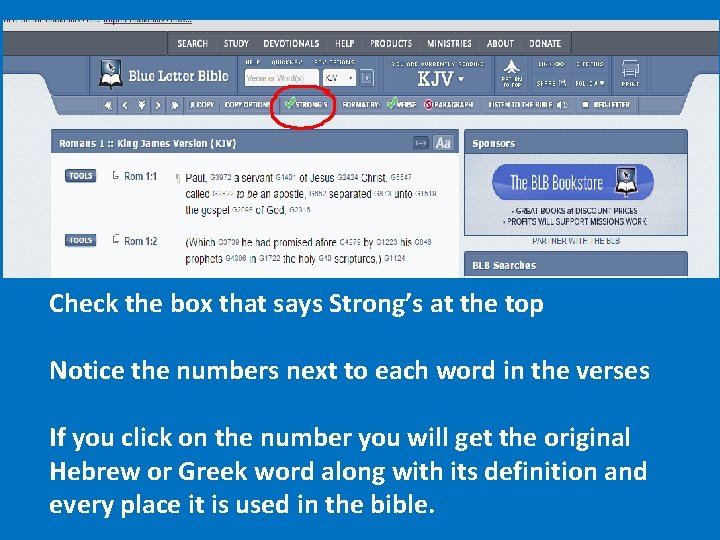Click the speaker icon for Listen to the Bible
720x540 pixels.
tap(562, 105)
